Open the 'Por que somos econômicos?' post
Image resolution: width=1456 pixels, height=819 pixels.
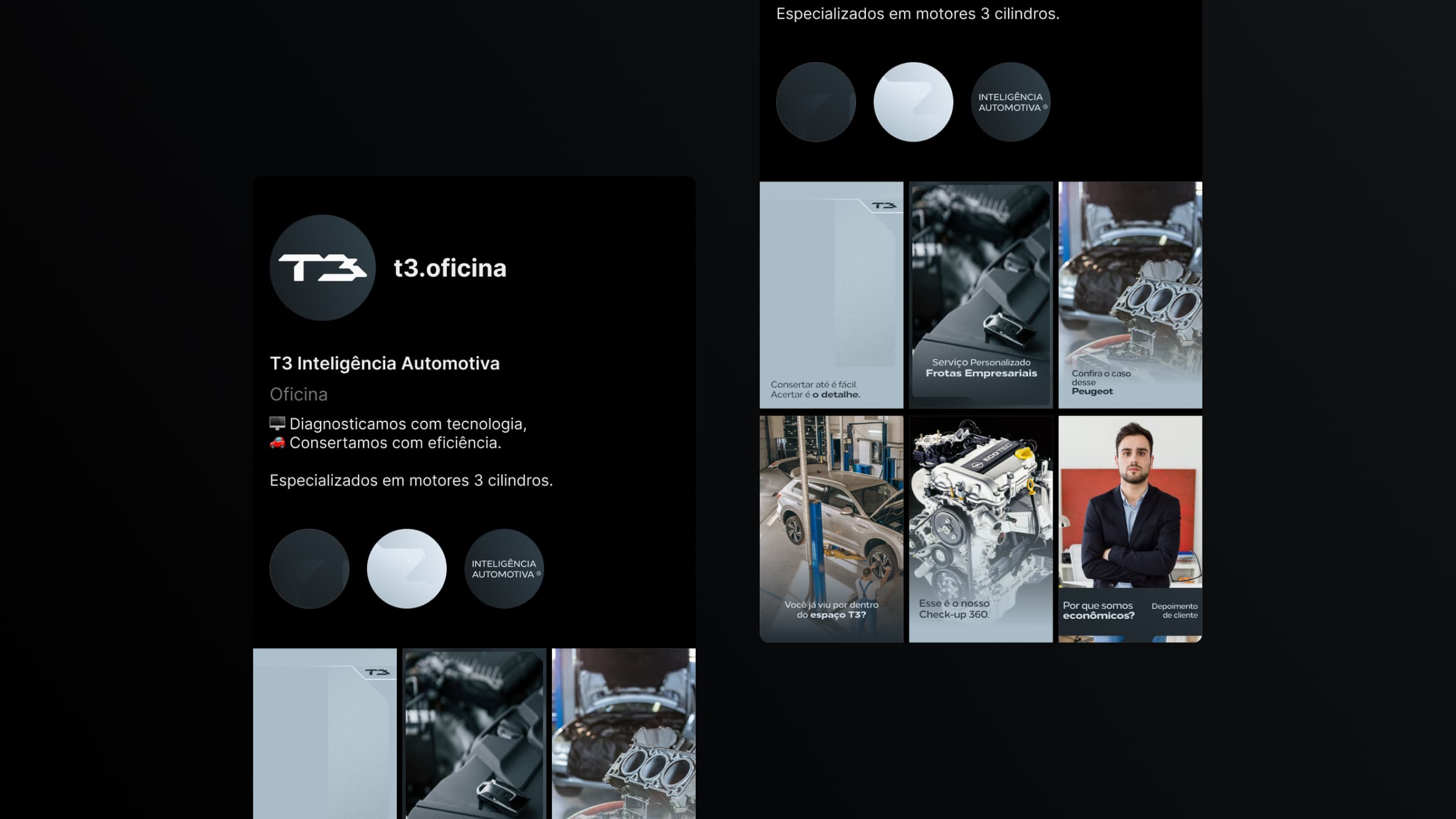pyautogui.click(x=1130, y=529)
